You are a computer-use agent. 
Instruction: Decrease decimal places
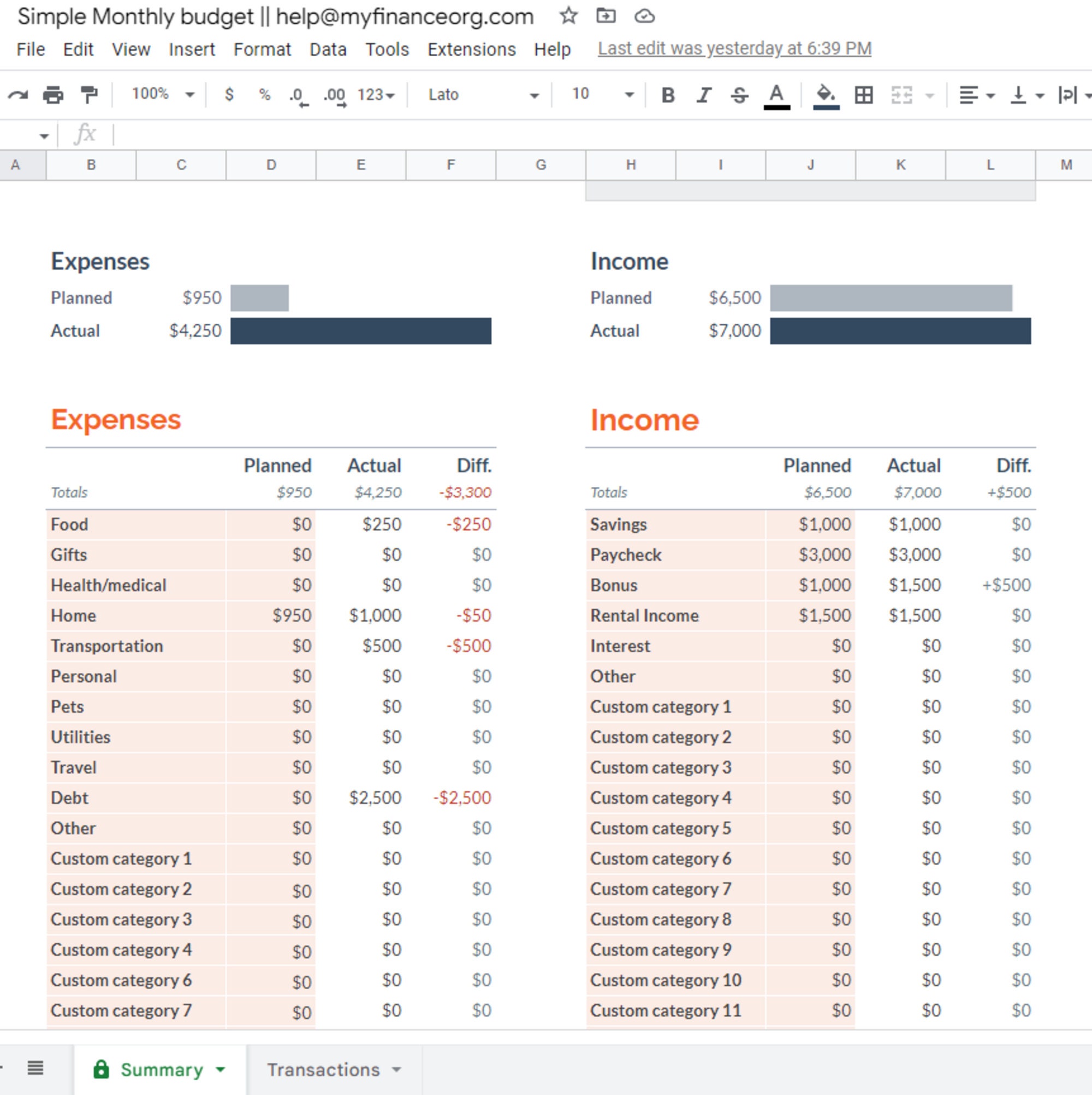click(x=298, y=96)
